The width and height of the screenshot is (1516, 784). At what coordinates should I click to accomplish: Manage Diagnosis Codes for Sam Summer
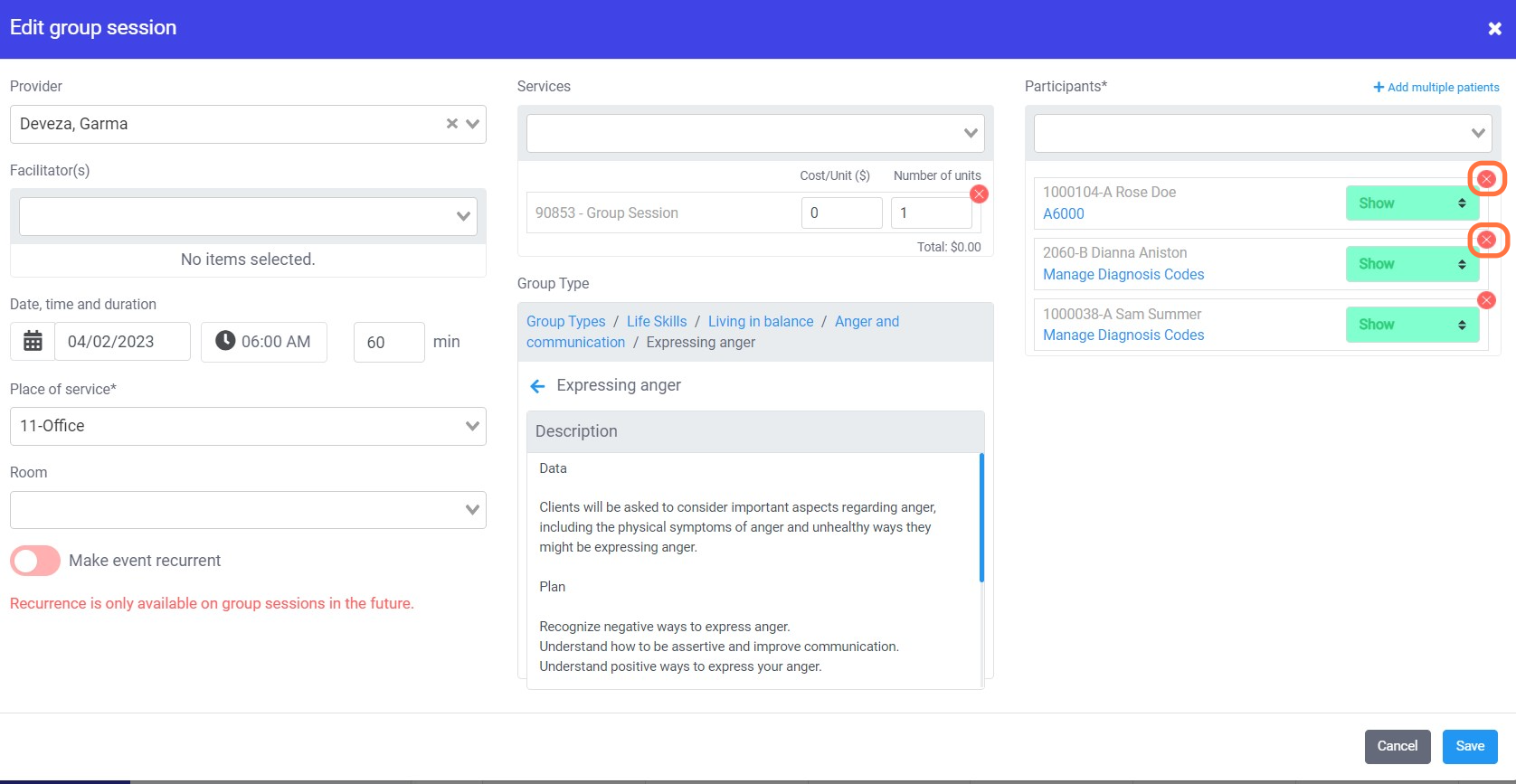[1123, 335]
